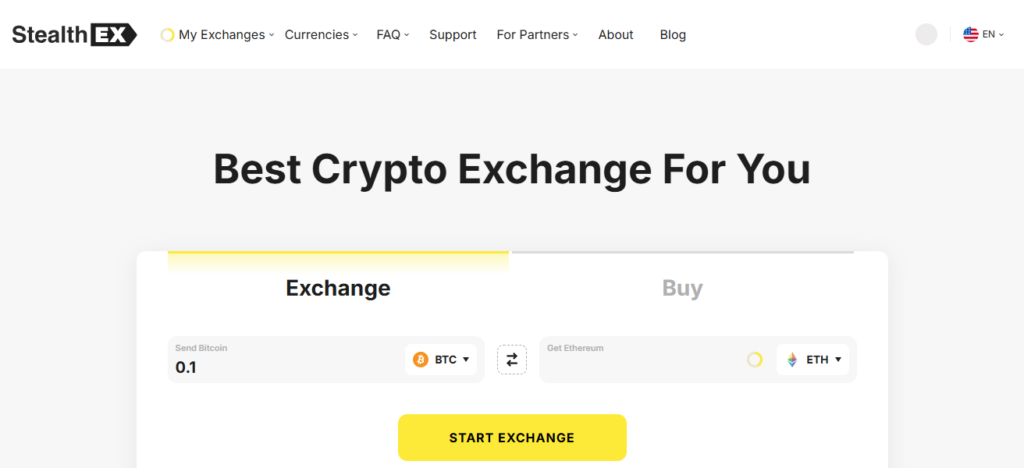This screenshot has height=468, width=1024.
Task: Click the Bitcoin coin icon
Action: [420, 359]
